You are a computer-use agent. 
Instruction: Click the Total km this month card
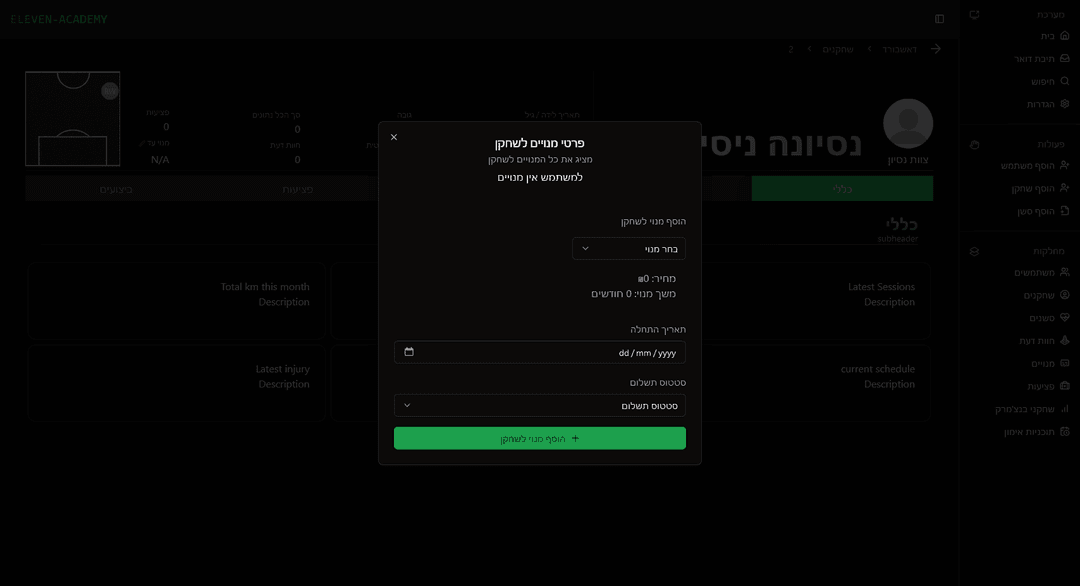[x=176, y=301]
